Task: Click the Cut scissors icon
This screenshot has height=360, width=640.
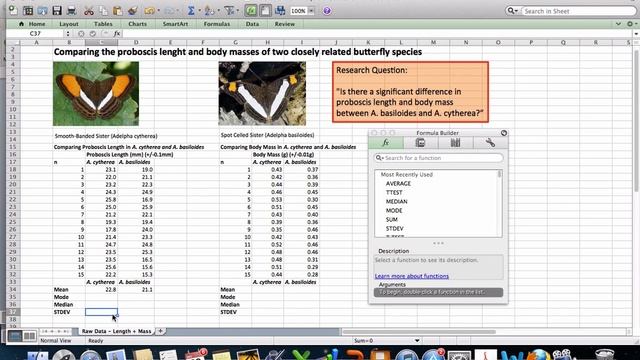Action: tap(89, 11)
